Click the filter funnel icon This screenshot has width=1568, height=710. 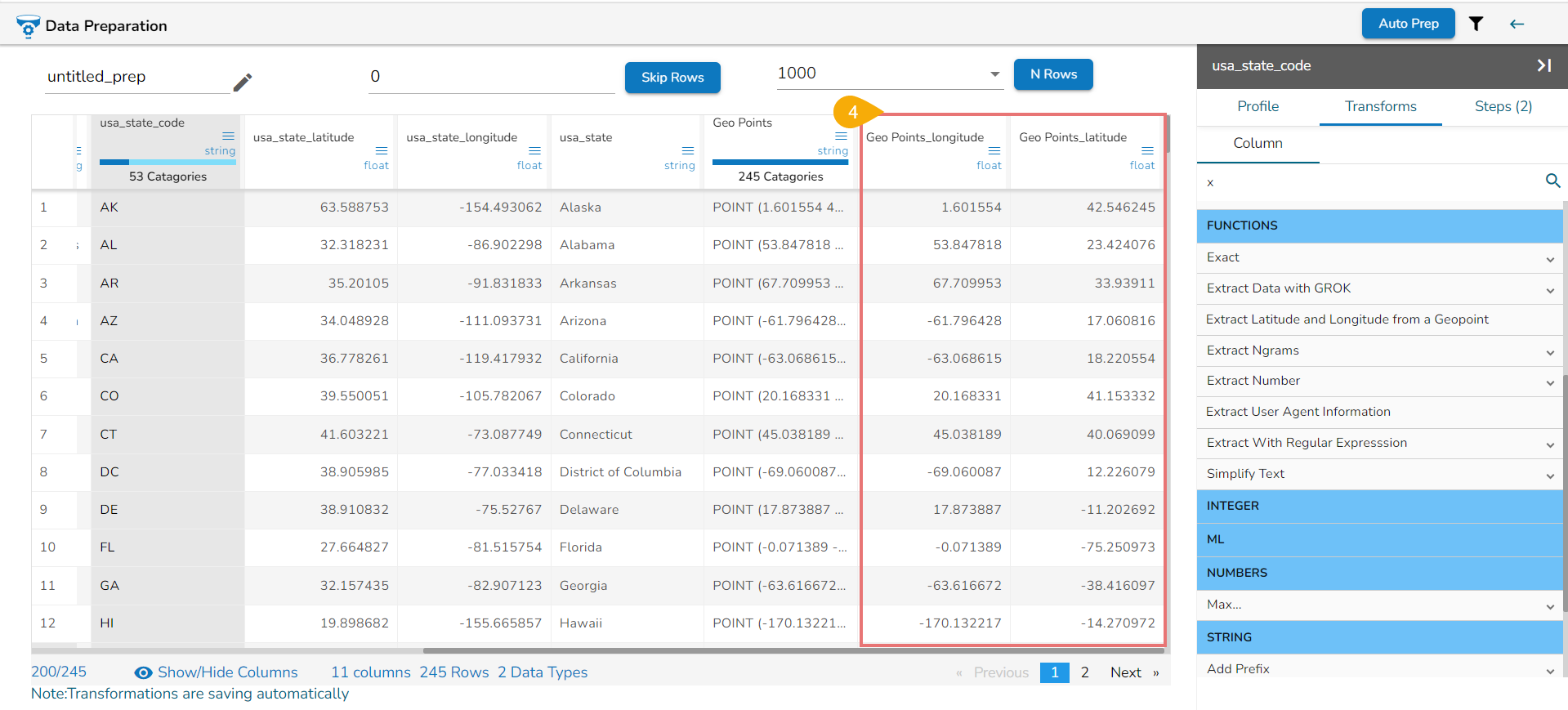(x=1476, y=24)
